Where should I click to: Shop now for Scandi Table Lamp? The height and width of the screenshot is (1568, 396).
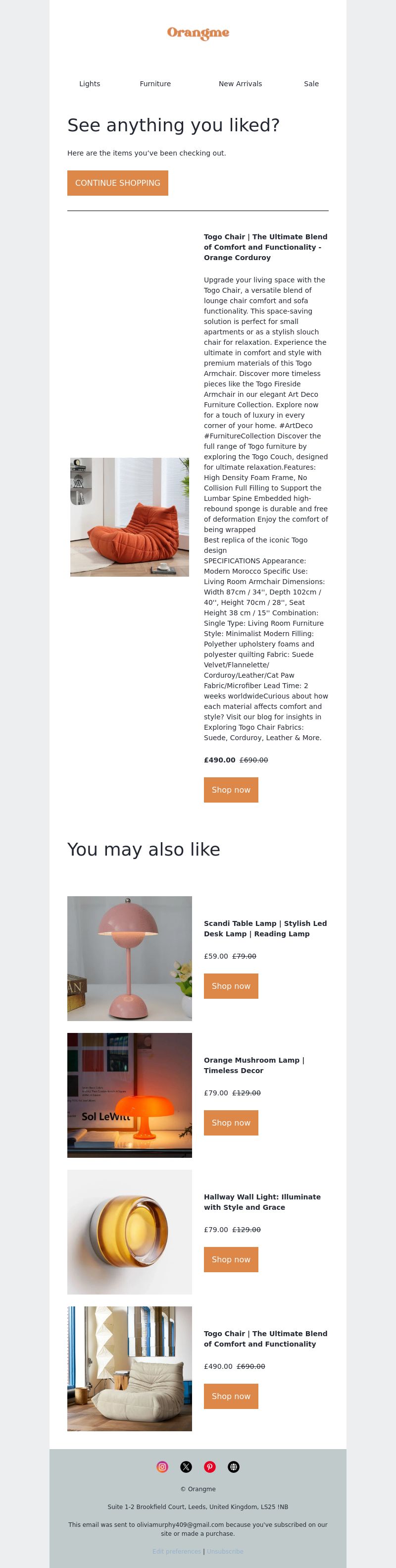coord(231,985)
